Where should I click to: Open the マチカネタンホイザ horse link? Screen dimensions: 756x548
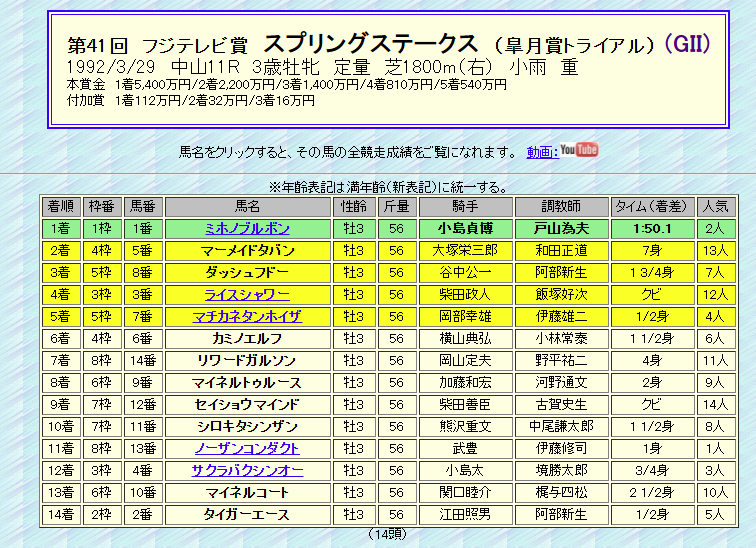[x=247, y=316]
